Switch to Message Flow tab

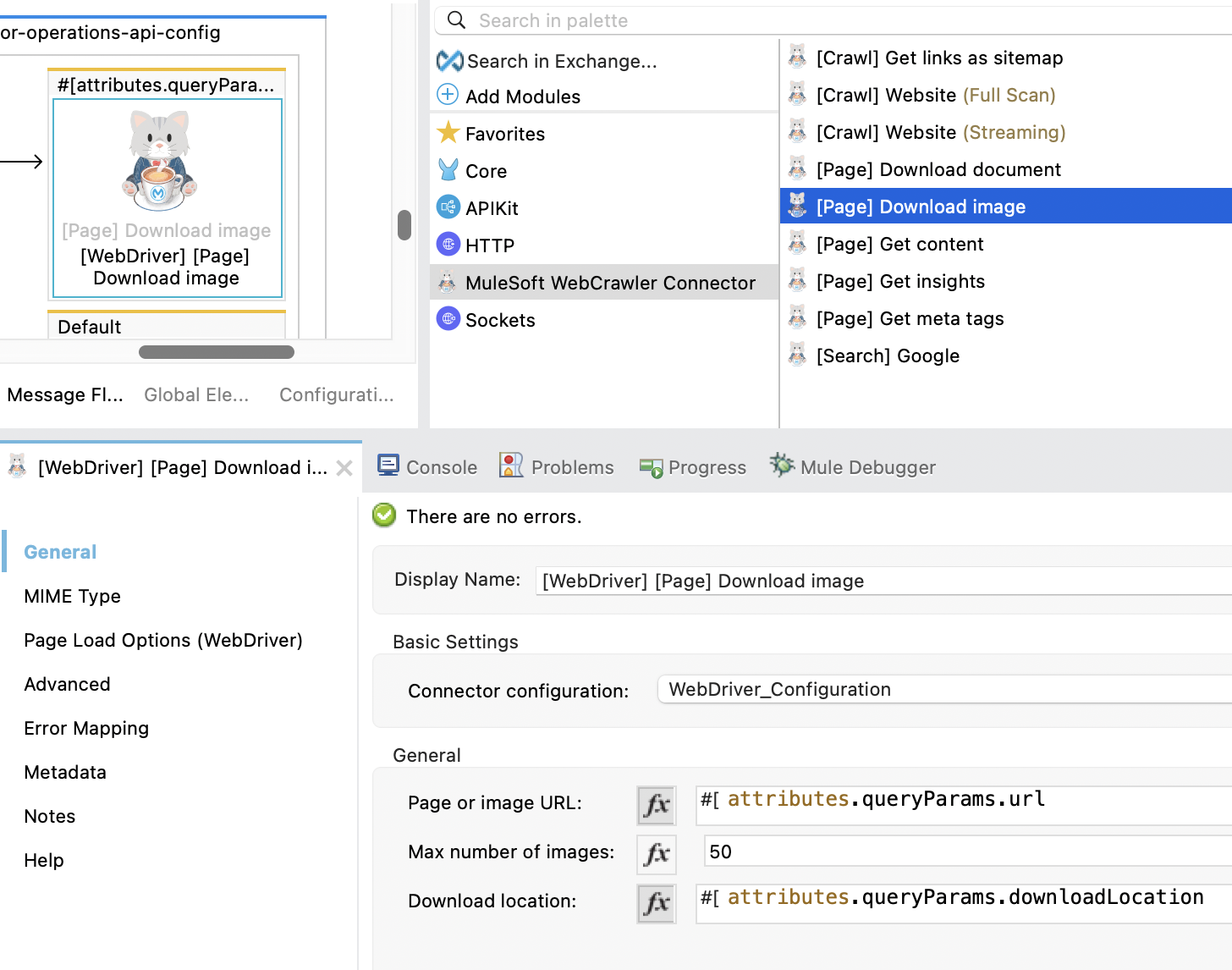(x=65, y=394)
